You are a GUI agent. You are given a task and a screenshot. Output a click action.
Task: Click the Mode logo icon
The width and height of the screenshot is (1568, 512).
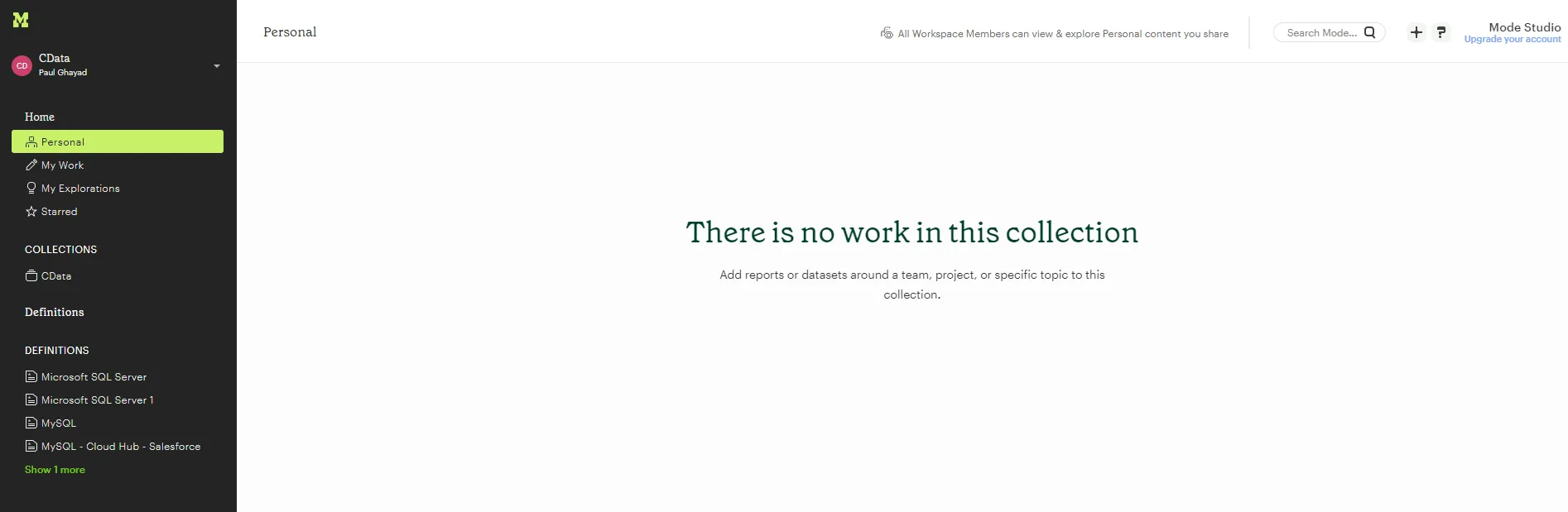tap(21, 20)
